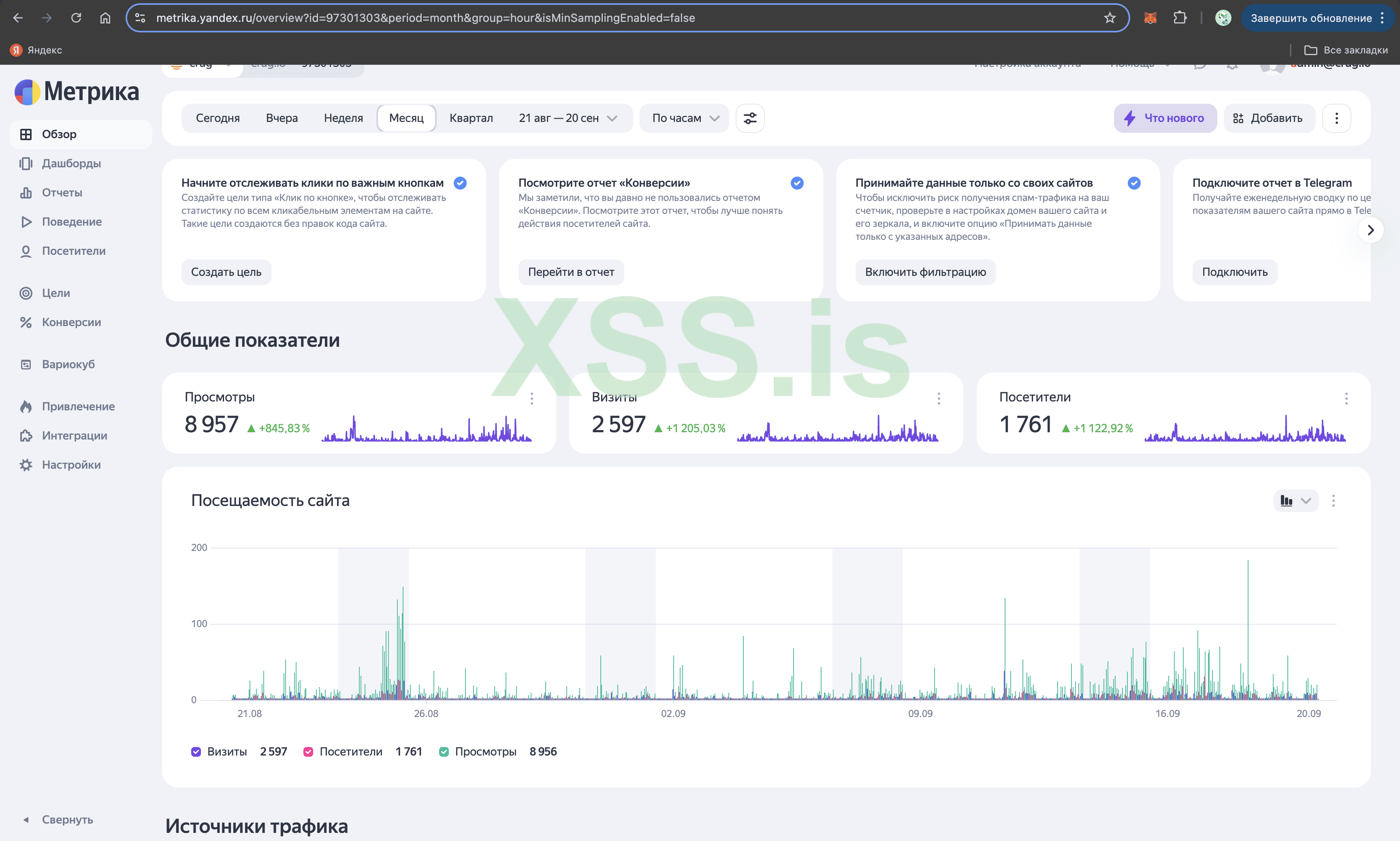Click the Цели target icon in sidebar
Viewport: 1400px width, 841px height.
pyautogui.click(x=26, y=293)
